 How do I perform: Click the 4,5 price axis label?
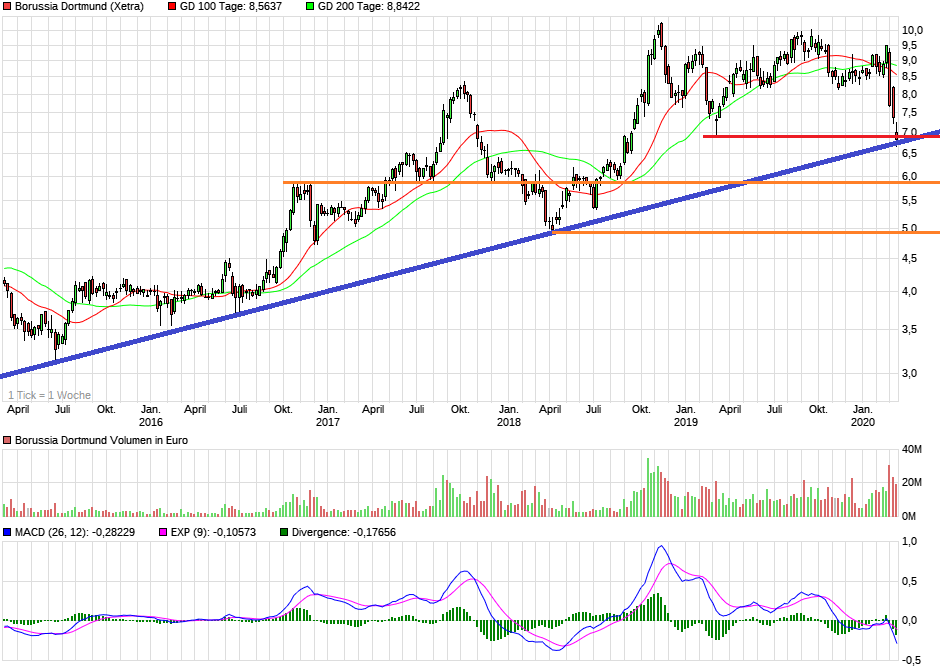910,259
